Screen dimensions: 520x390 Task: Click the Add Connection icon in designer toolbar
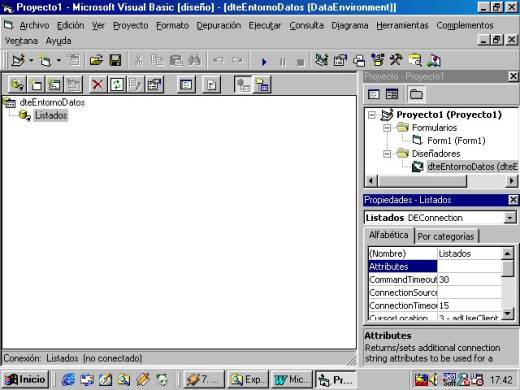pos(17,84)
